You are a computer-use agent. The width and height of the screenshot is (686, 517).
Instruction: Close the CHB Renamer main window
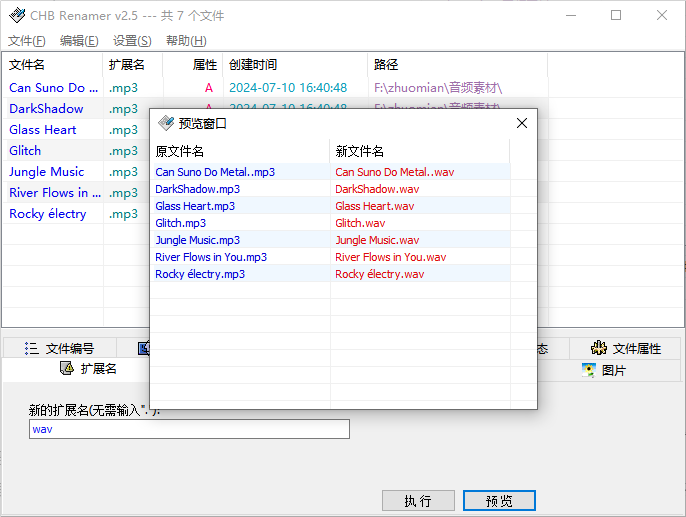pos(662,15)
